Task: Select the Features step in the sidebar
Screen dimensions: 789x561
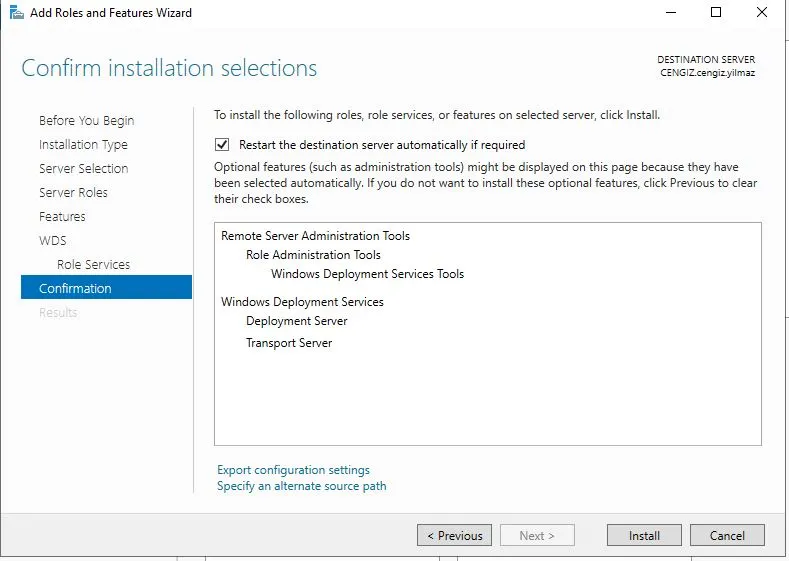Action: click(62, 216)
